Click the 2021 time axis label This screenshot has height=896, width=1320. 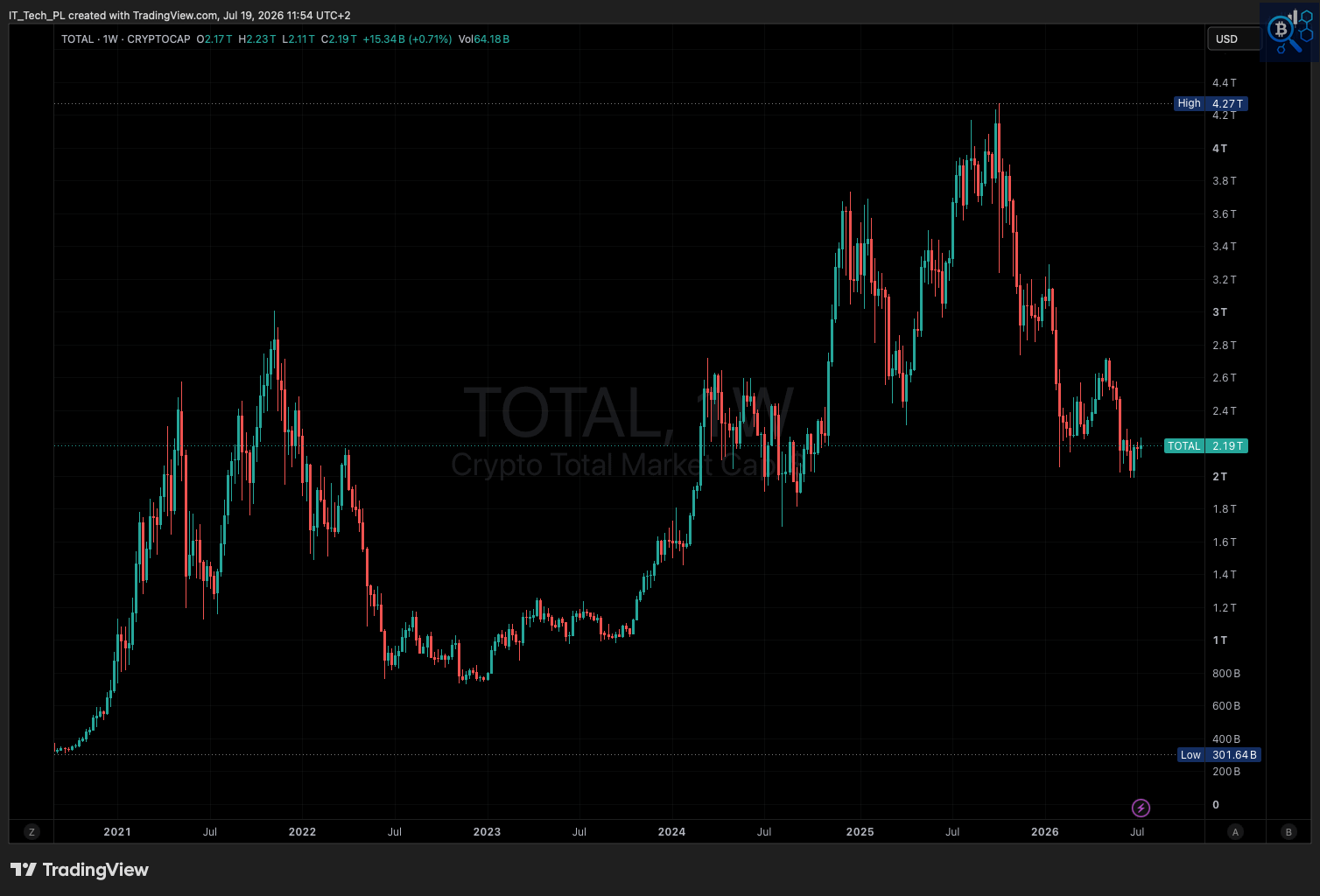117,832
